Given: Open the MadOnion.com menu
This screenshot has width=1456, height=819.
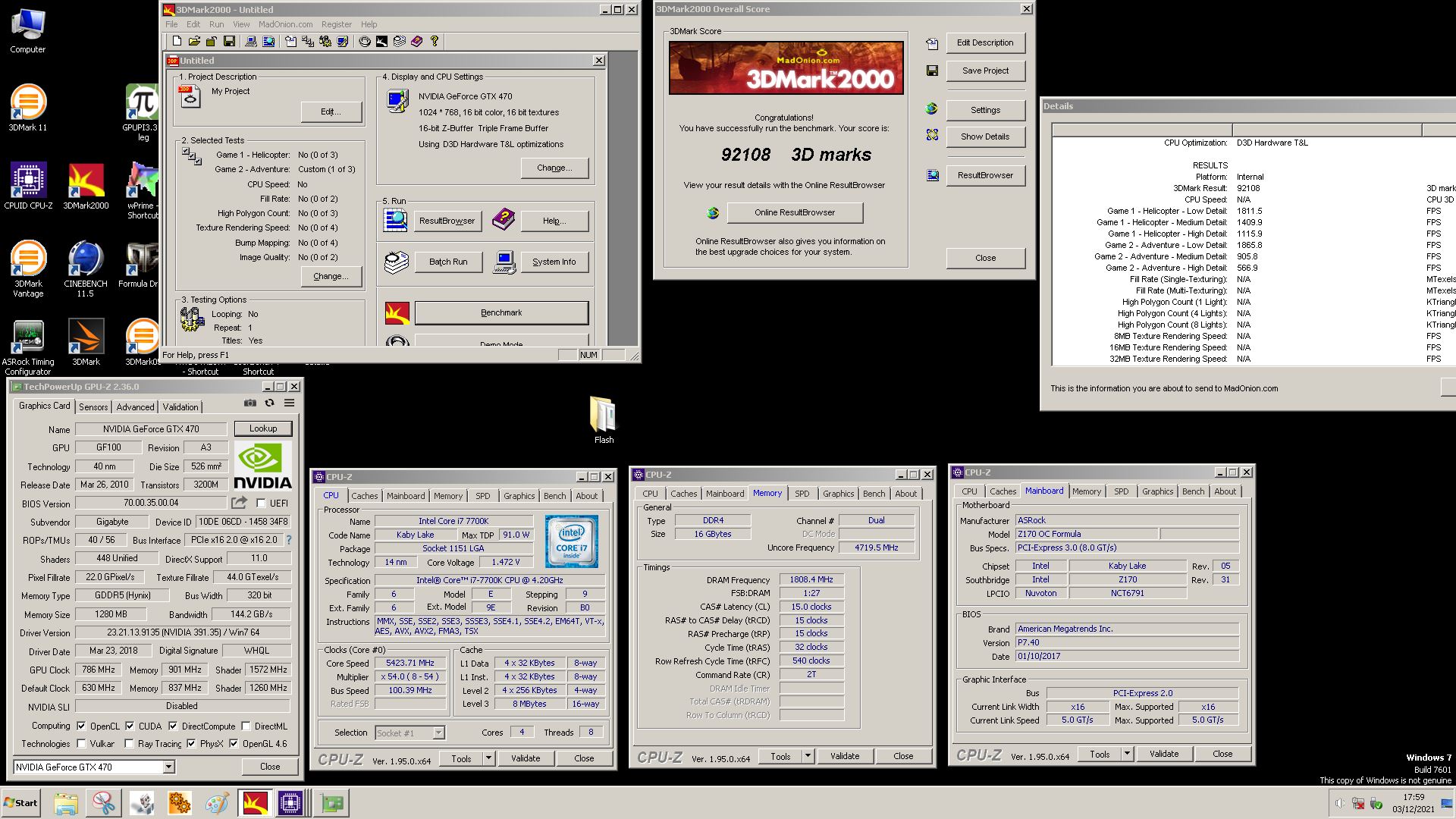Looking at the screenshot, I should point(285,24).
